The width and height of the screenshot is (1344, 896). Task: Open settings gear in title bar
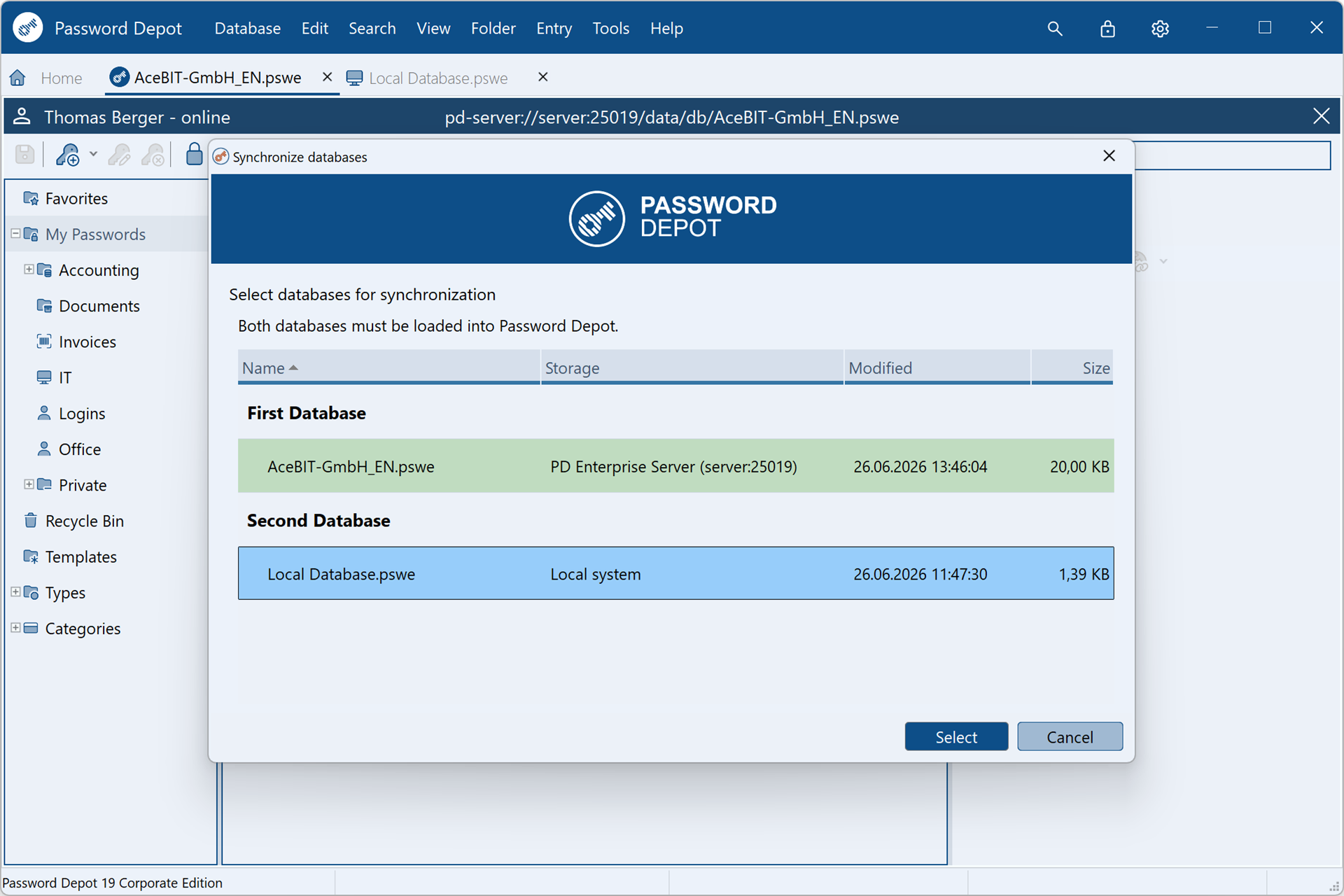(x=1160, y=29)
